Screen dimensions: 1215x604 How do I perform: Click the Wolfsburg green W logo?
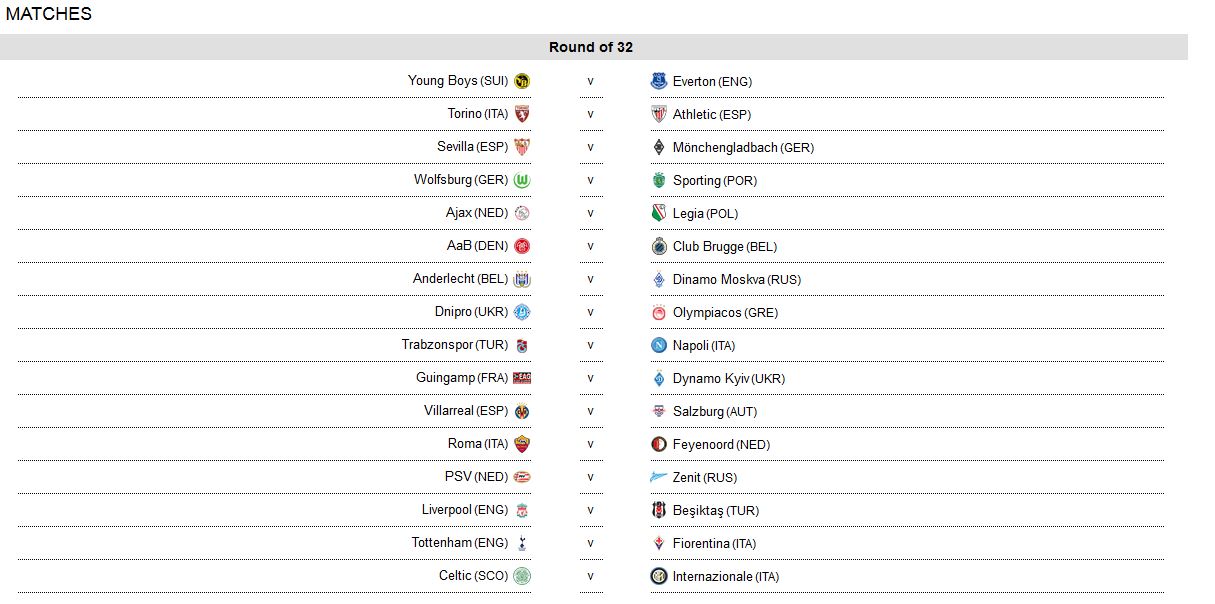522,180
